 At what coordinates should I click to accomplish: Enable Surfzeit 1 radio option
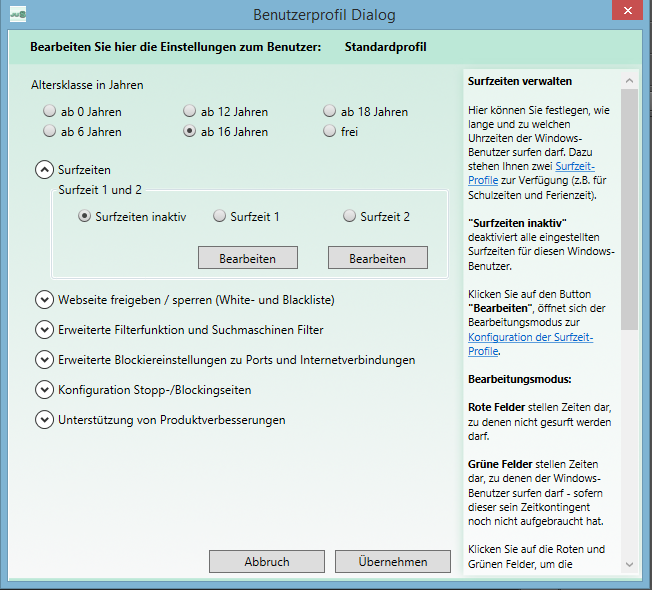pos(220,216)
